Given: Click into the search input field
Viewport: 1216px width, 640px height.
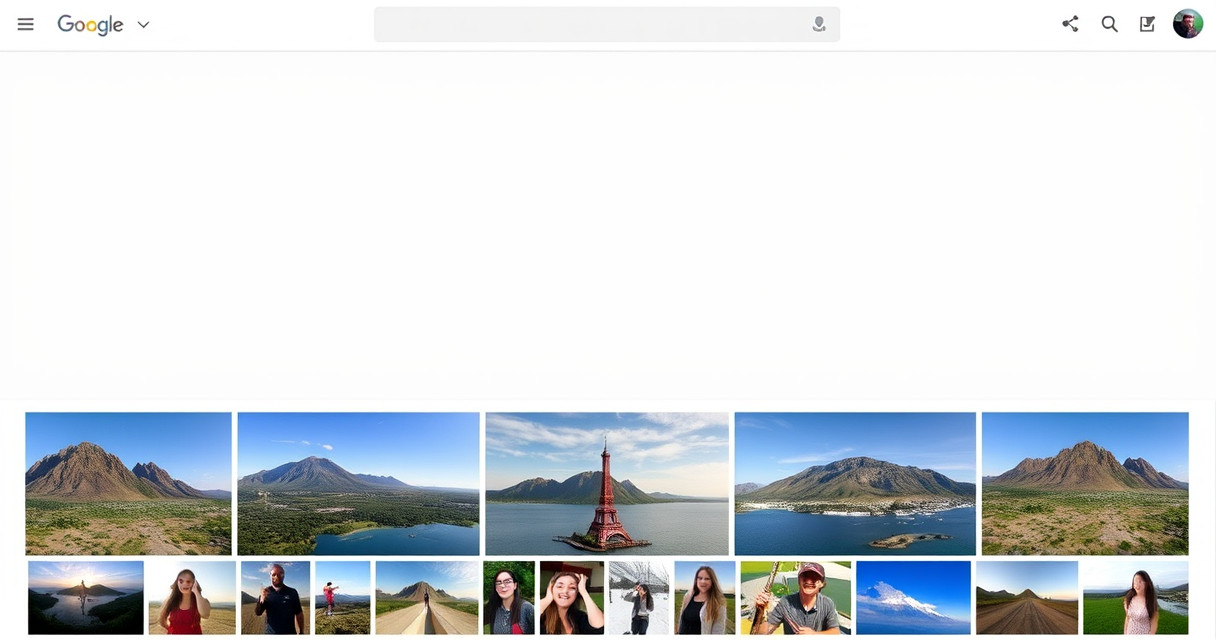Looking at the screenshot, I should 590,25.
